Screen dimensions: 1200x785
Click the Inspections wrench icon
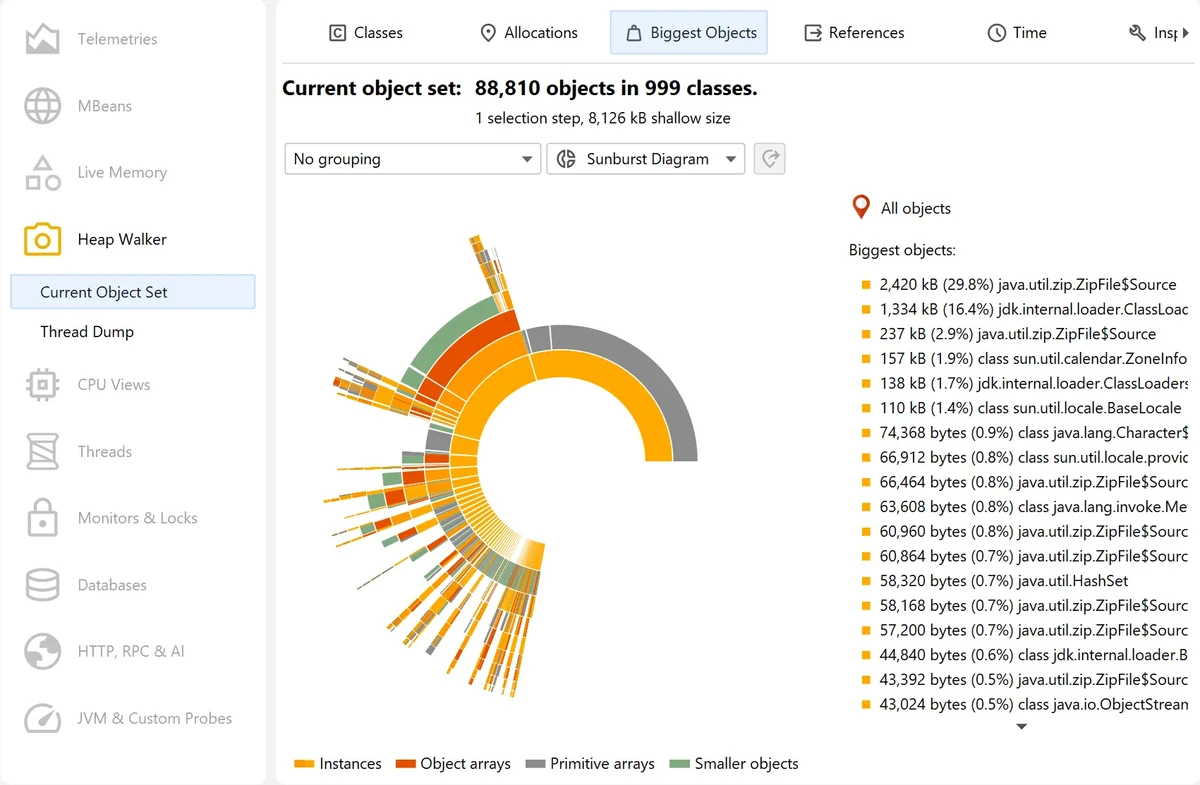click(x=1137, y=33)
